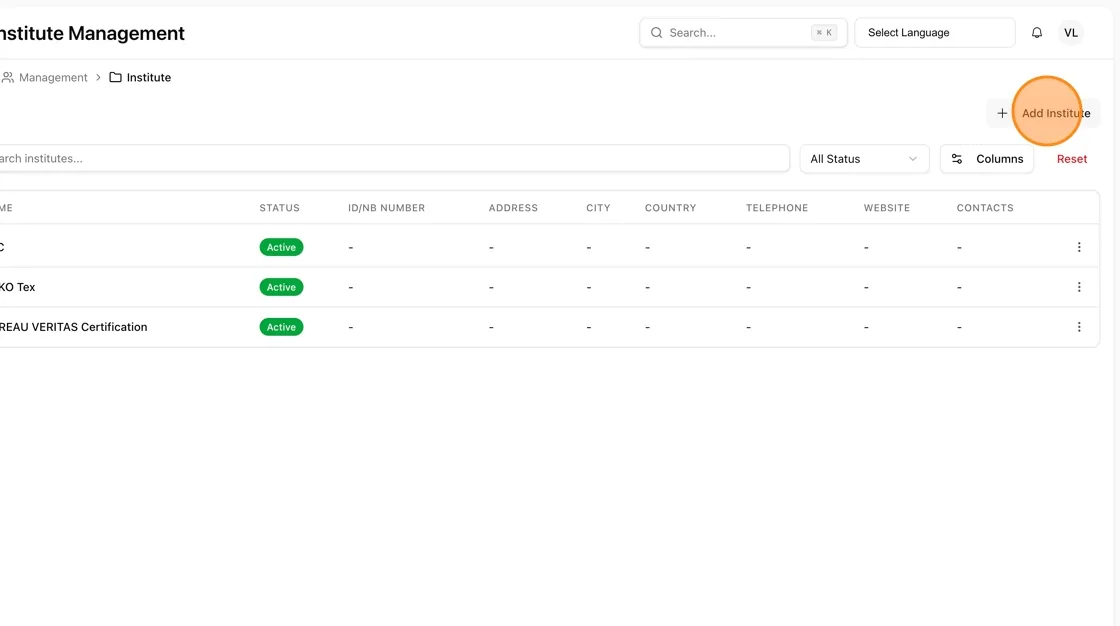Click the Active badge in the OEKO Tex row
This screenshot has width=1120, height=626.
coord(281,287)
